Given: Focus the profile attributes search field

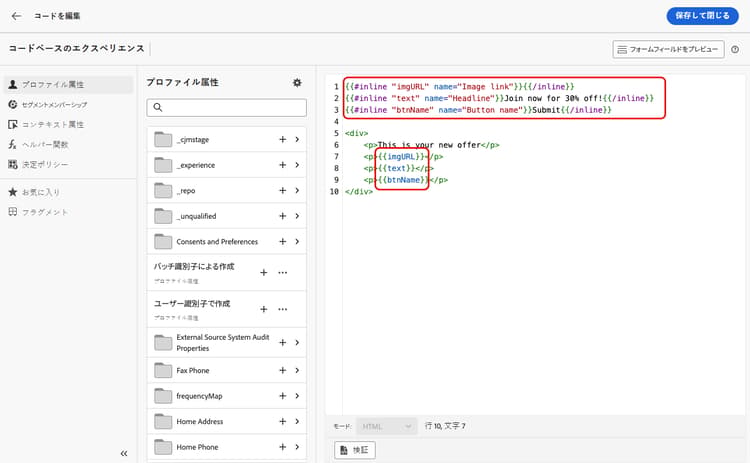Looking at the screenshot, I should click(x=227, y=108).
